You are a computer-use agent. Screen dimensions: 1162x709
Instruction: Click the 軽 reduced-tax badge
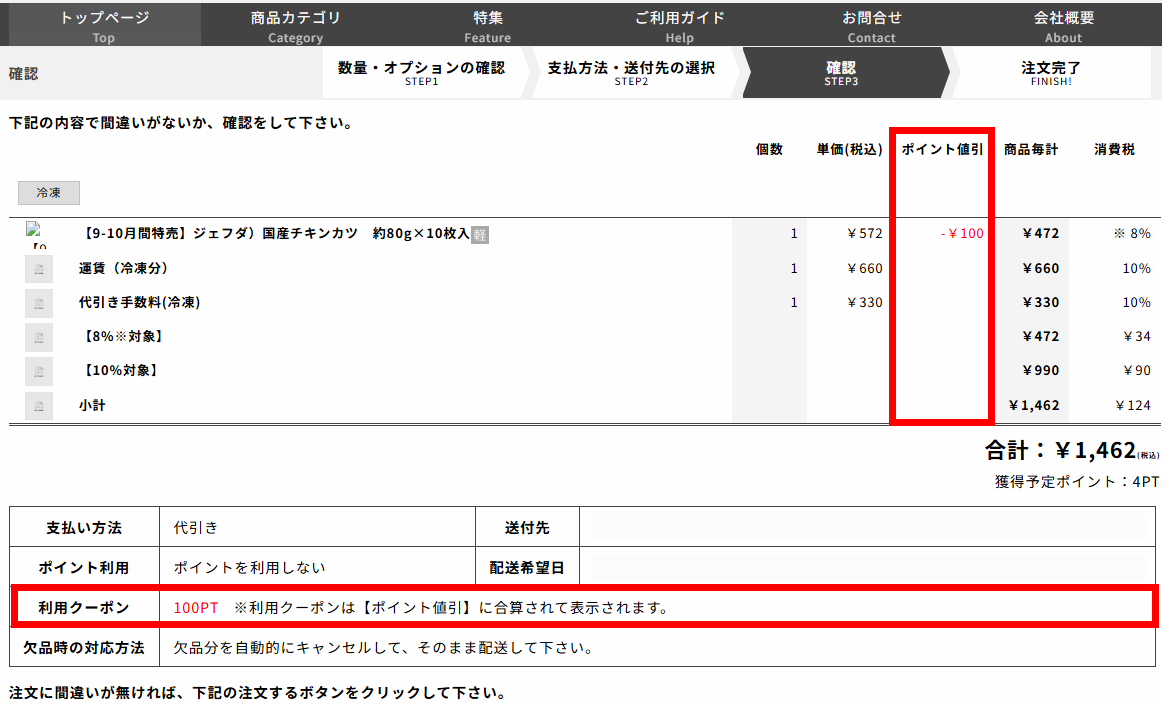point(480,235)
